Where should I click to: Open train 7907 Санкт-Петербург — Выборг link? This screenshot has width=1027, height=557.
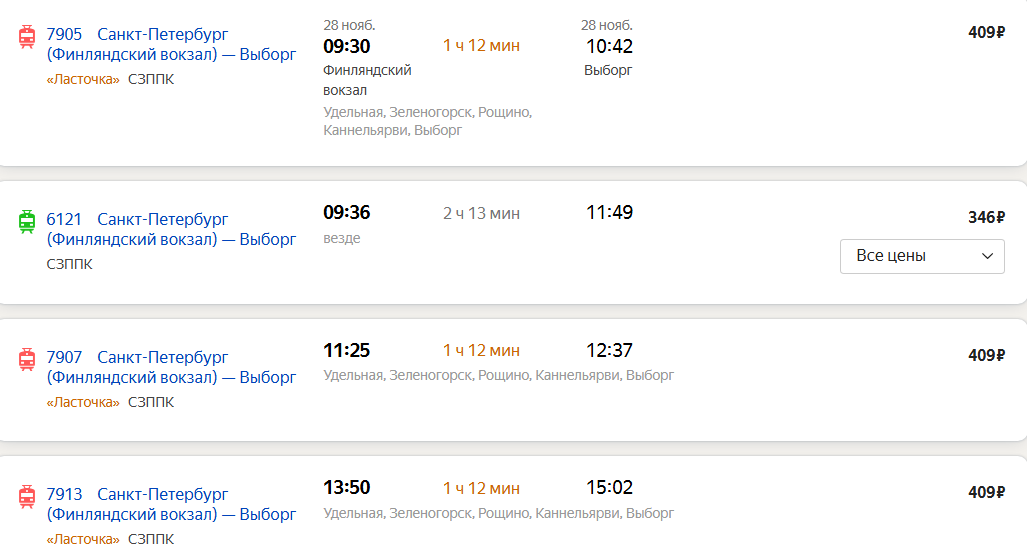(171, 367)
